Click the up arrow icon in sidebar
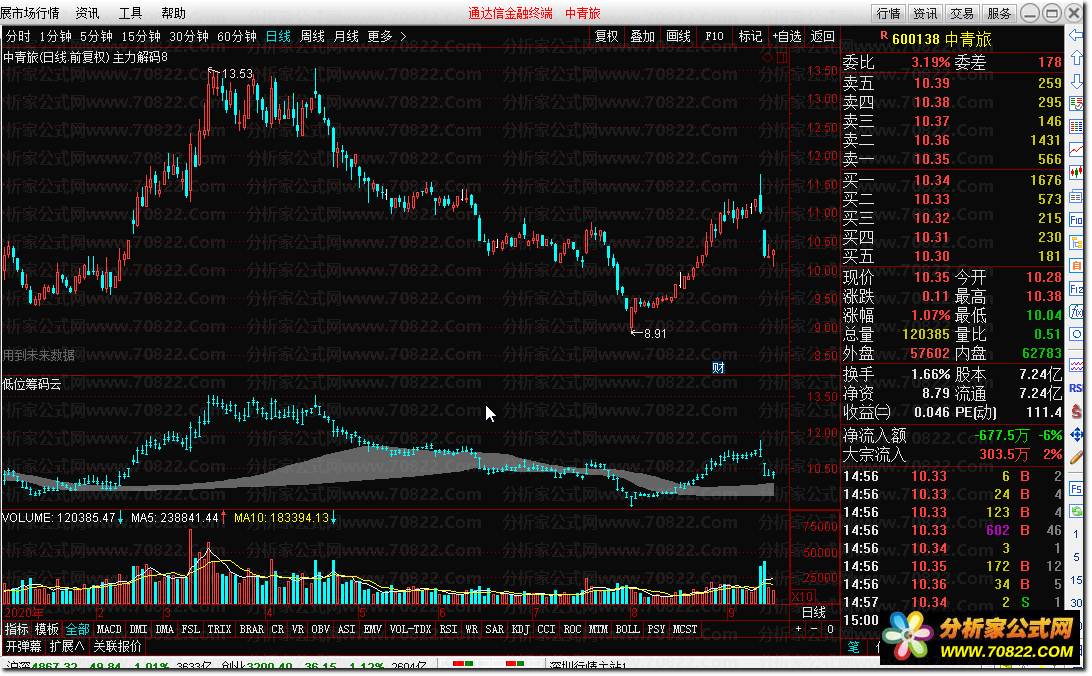 pyautogui.click(x=1076, y=58)
